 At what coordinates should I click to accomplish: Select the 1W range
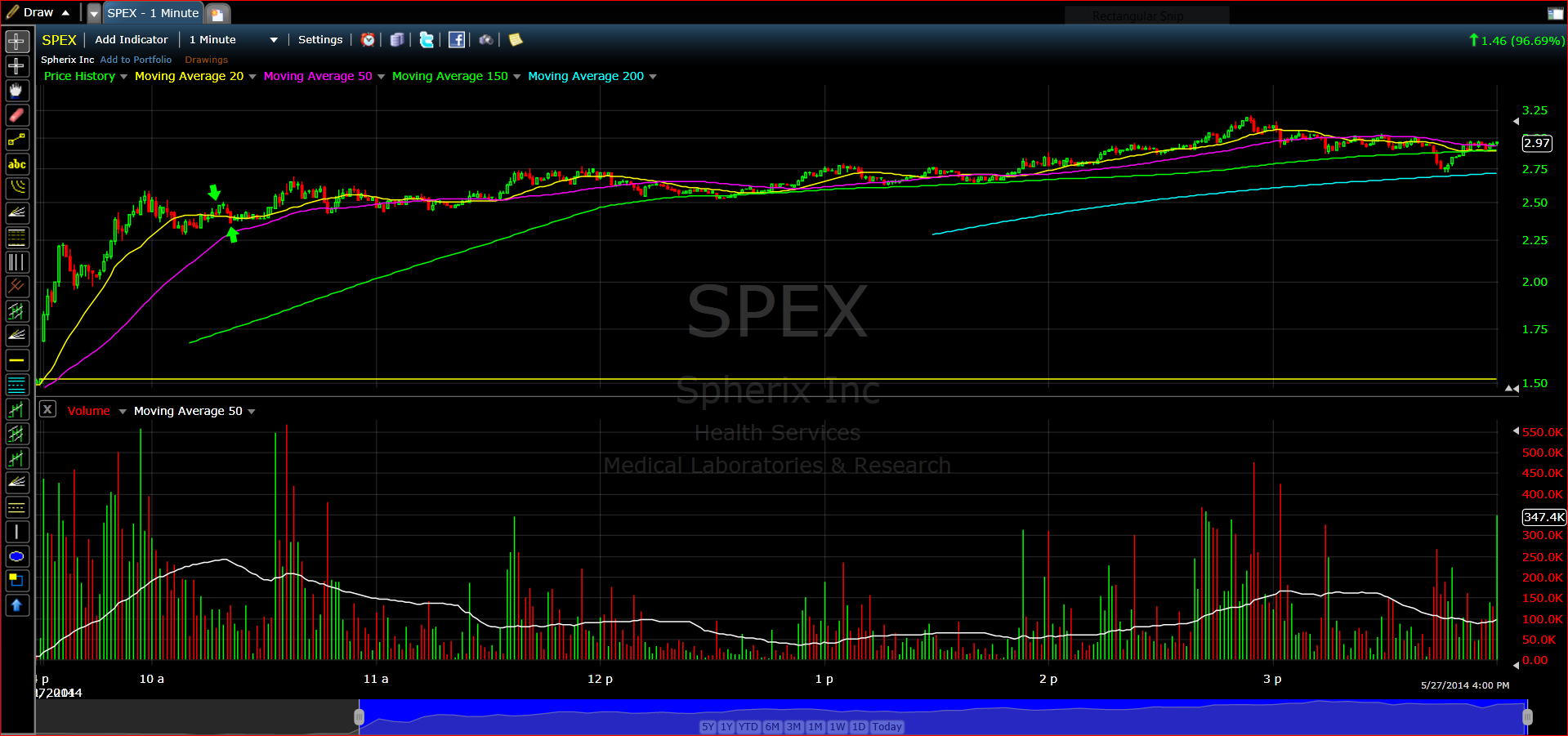[838, 726]
